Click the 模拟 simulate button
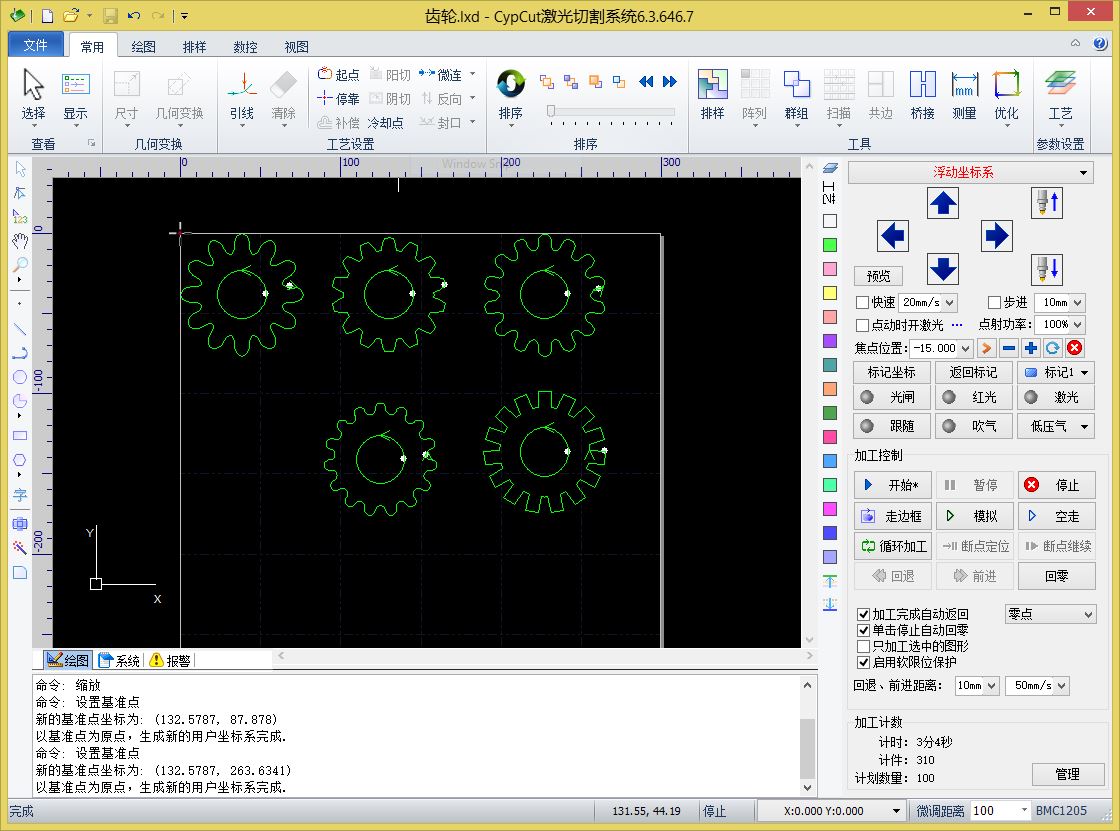 tap(974, 516)
